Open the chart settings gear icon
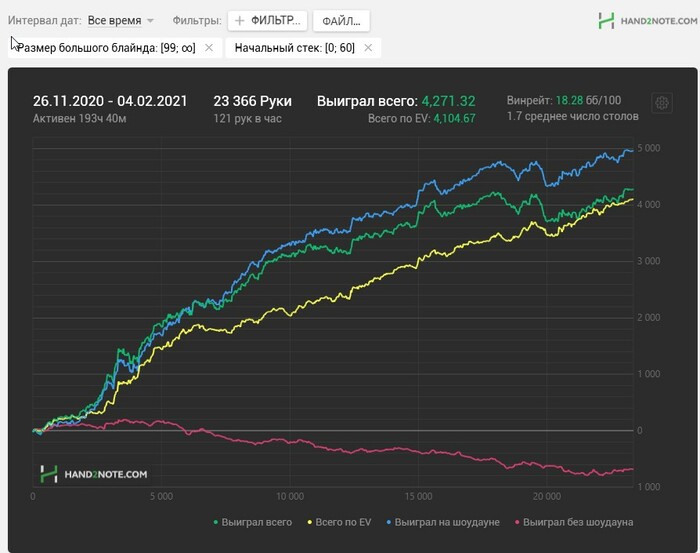700x553 pixels. click(662, 103)
